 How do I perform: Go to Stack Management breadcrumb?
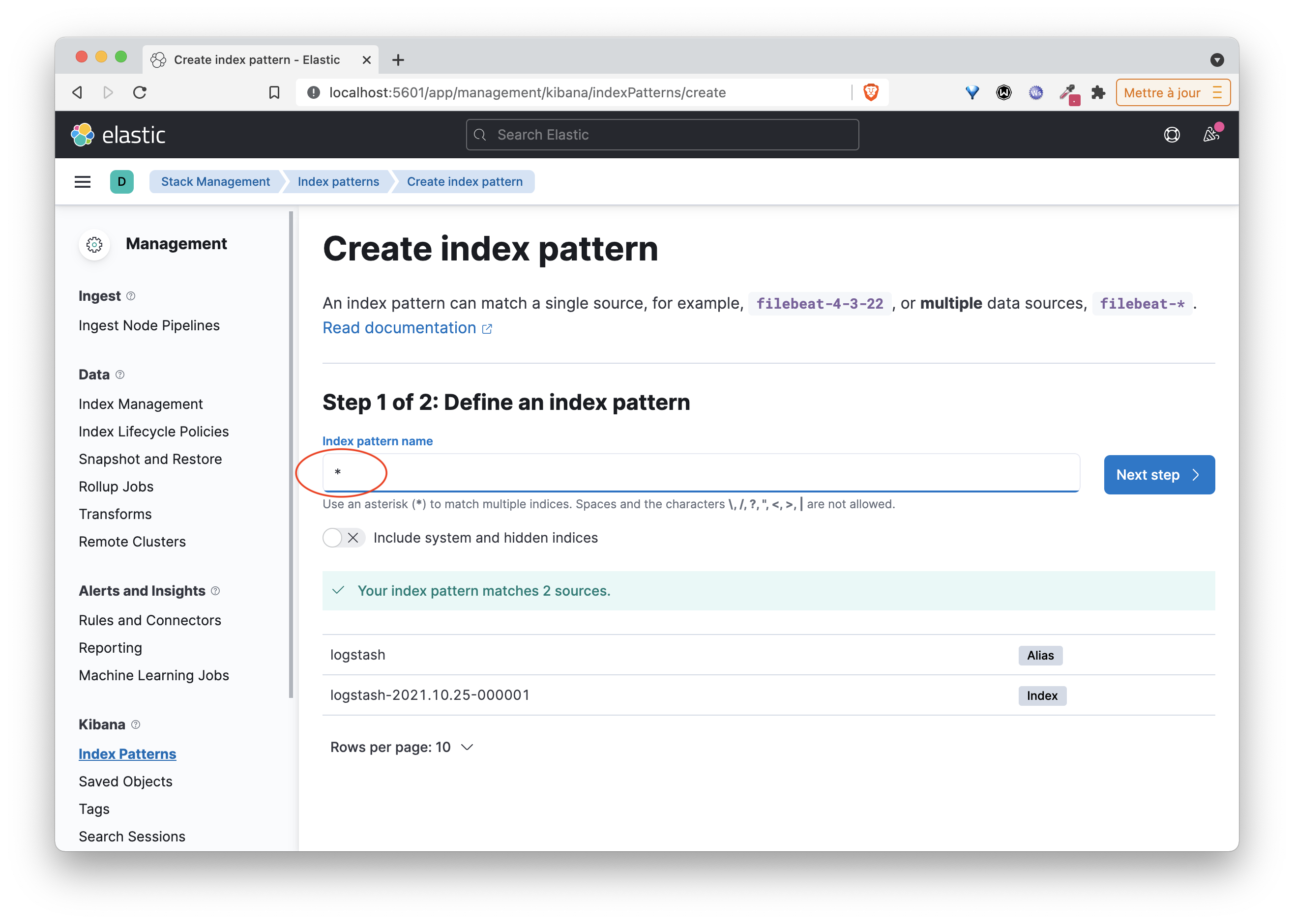(x=215, y=182)
